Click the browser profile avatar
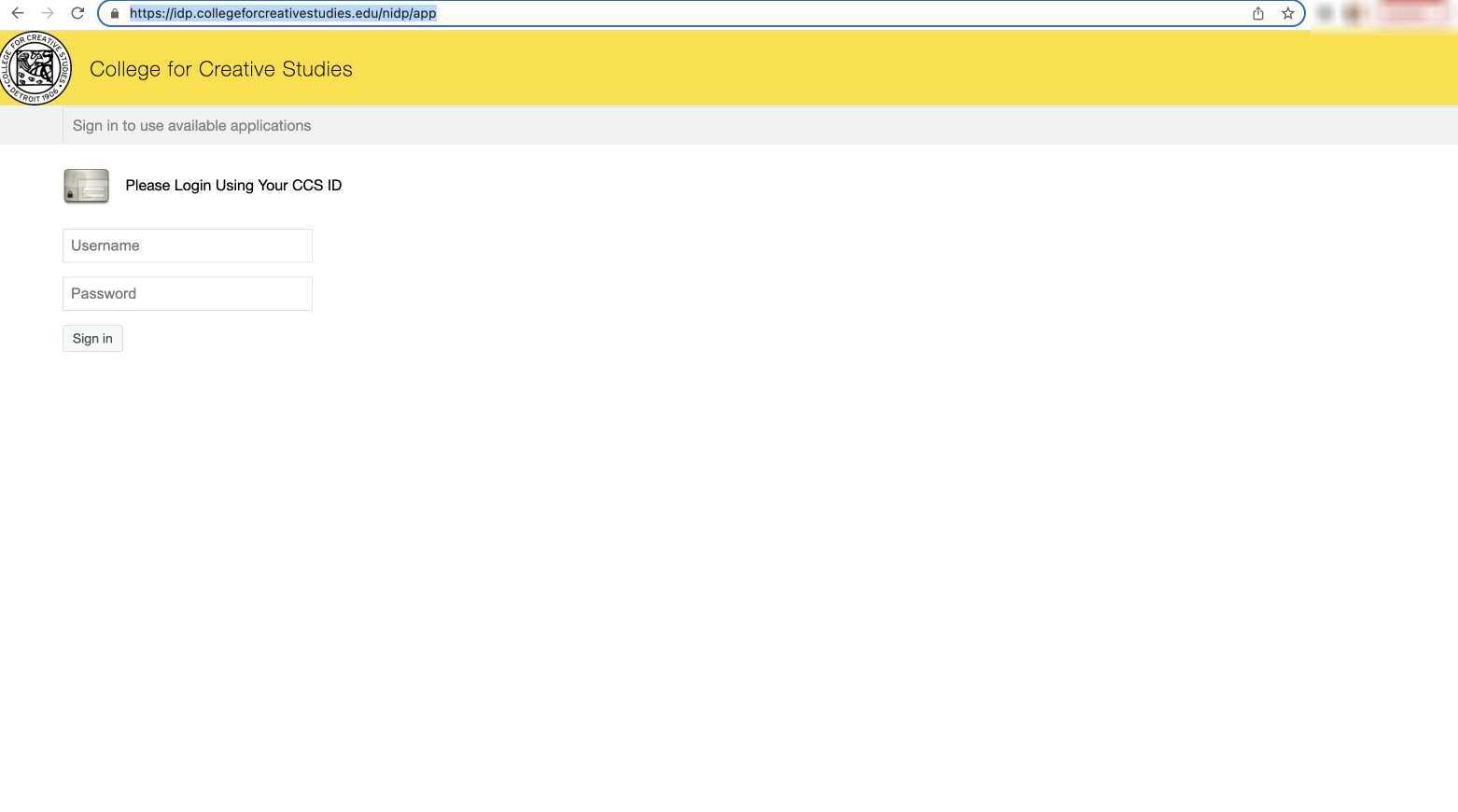The width and height of the screenshot is (1458, 812). [1353, 13]
